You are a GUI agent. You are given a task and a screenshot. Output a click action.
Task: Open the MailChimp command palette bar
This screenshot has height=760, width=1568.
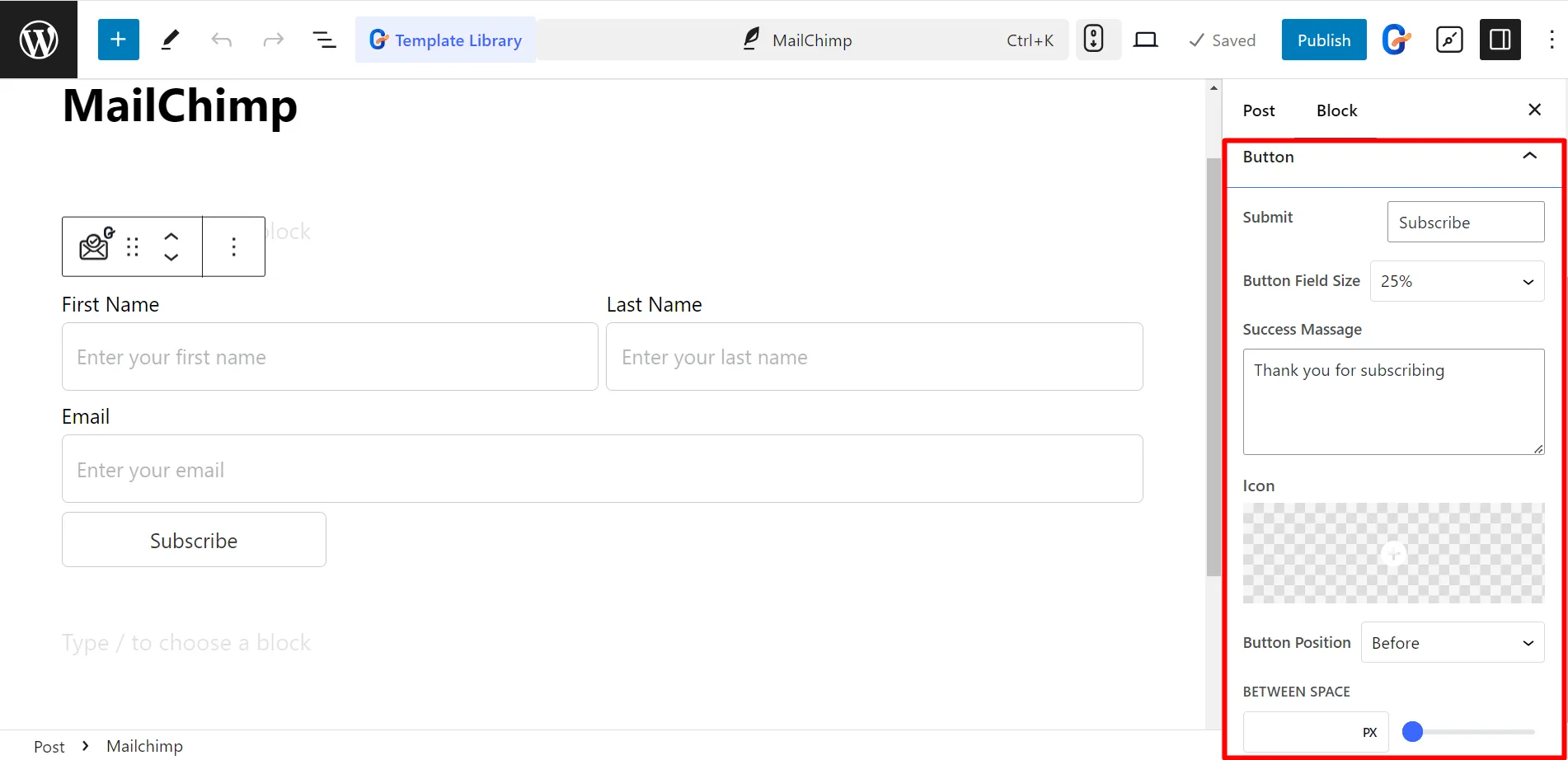tap(803, 40)
